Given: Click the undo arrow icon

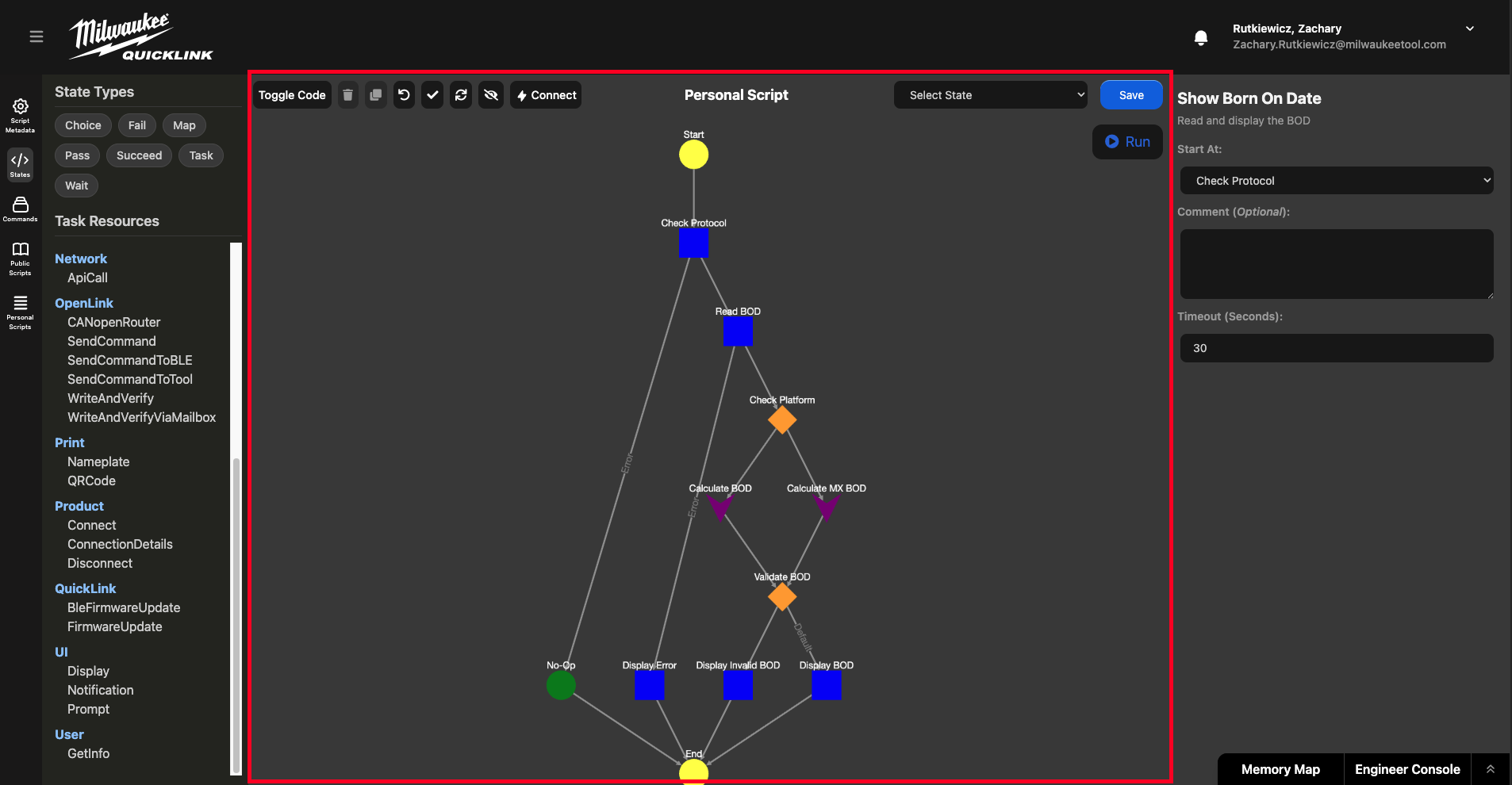Looking at the screenshot, I should [404, 95].
